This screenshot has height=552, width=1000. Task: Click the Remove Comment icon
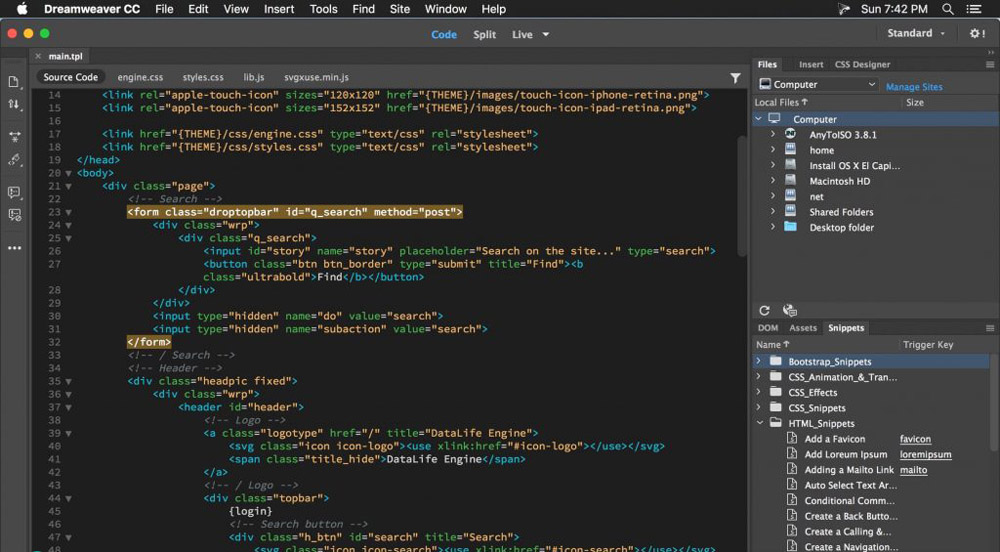14,215
